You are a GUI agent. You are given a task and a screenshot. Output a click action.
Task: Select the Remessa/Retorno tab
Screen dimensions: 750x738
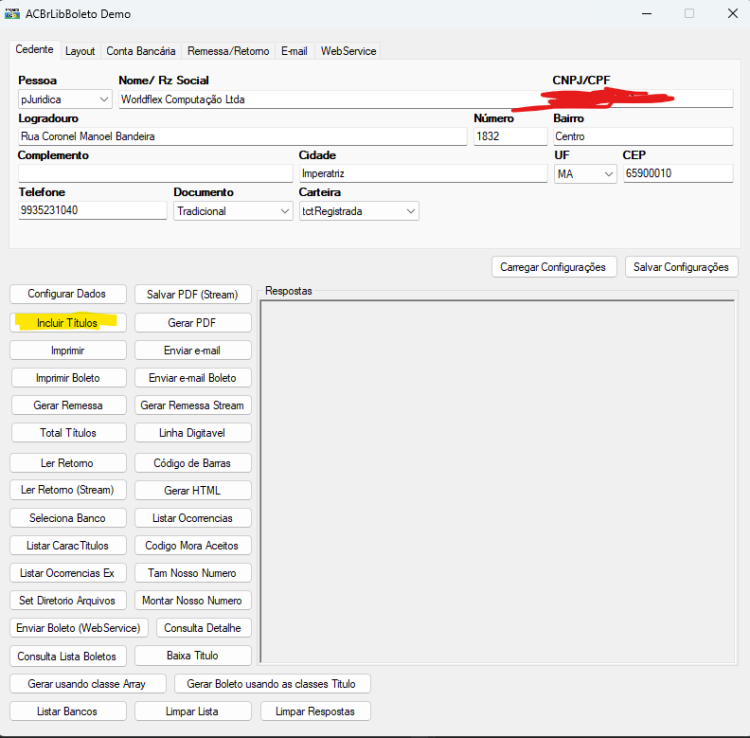(x=228, y=51)
